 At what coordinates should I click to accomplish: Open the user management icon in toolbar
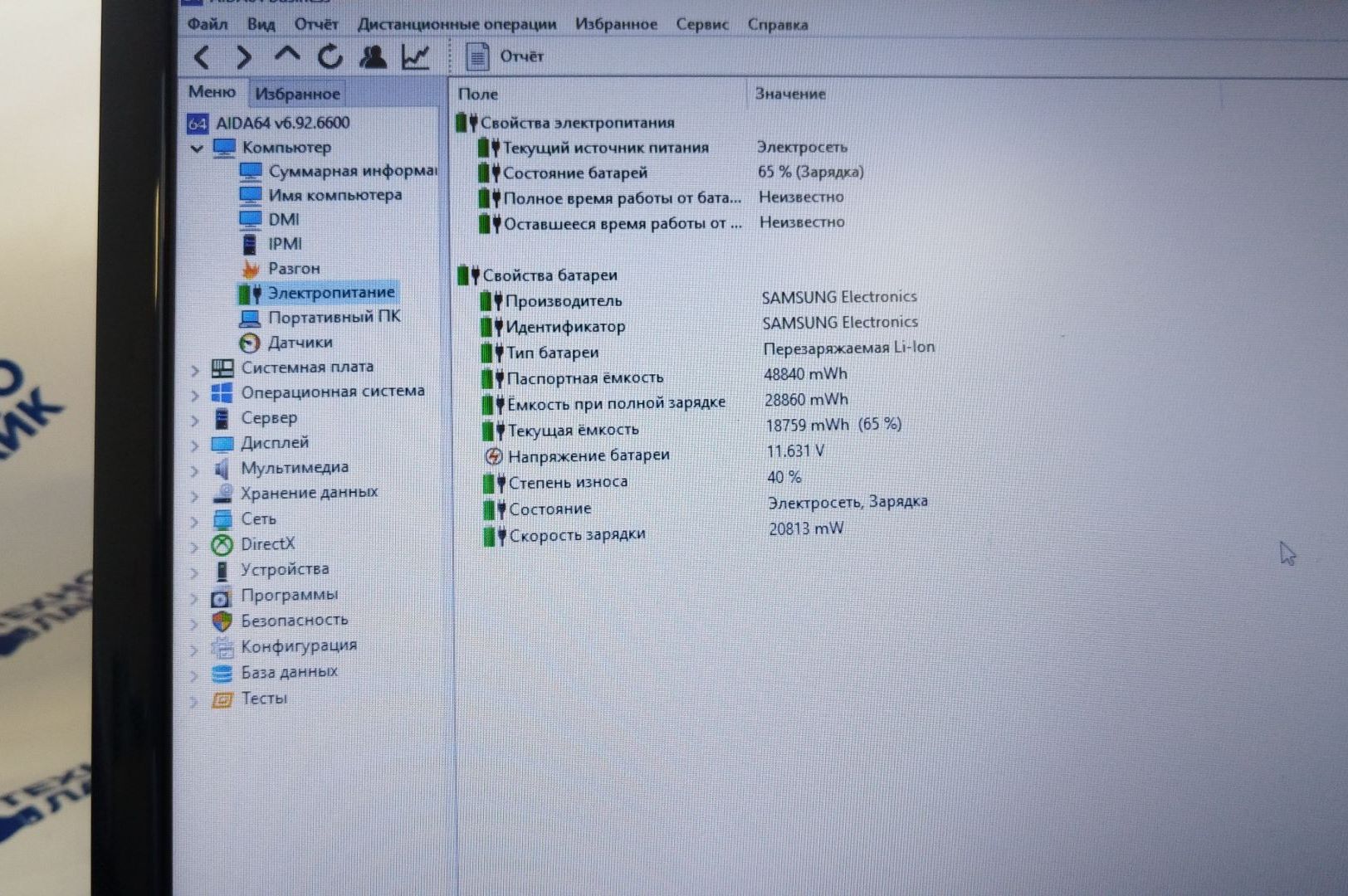point(373,56)
